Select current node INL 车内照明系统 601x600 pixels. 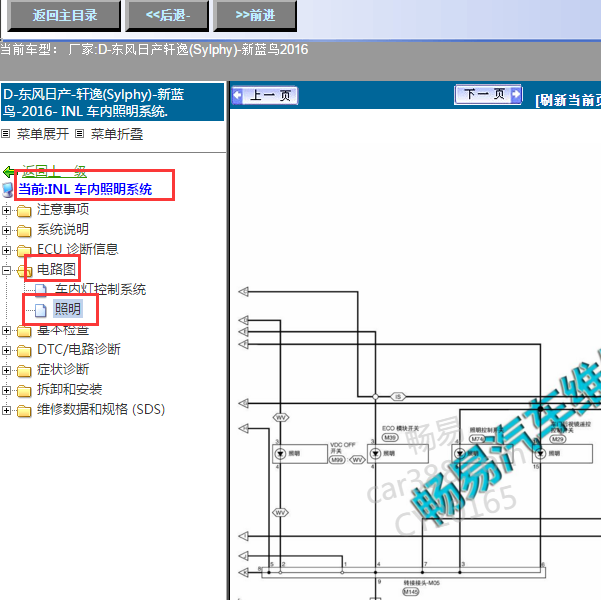(85, 189)
